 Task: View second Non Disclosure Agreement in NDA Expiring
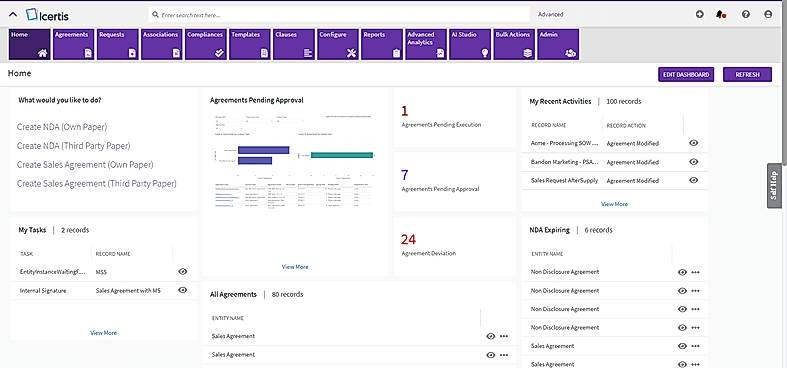[682, 291]
